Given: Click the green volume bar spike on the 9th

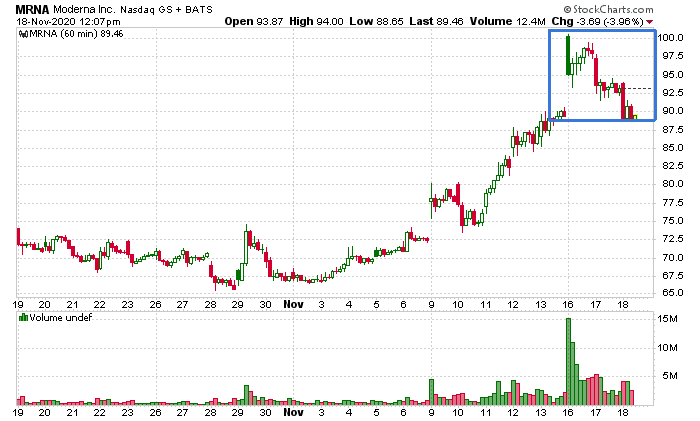Looking at the screenshot, I should point(431,392).
